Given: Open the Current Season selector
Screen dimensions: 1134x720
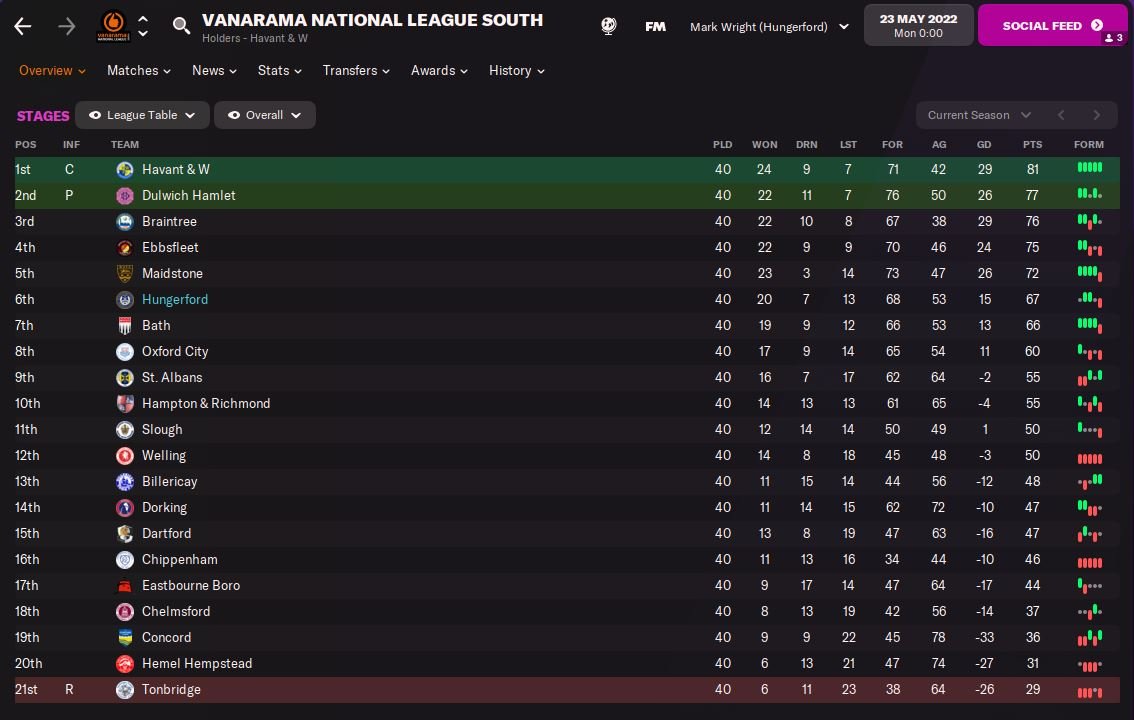Looking at the screenshot, I should point(978,115).
